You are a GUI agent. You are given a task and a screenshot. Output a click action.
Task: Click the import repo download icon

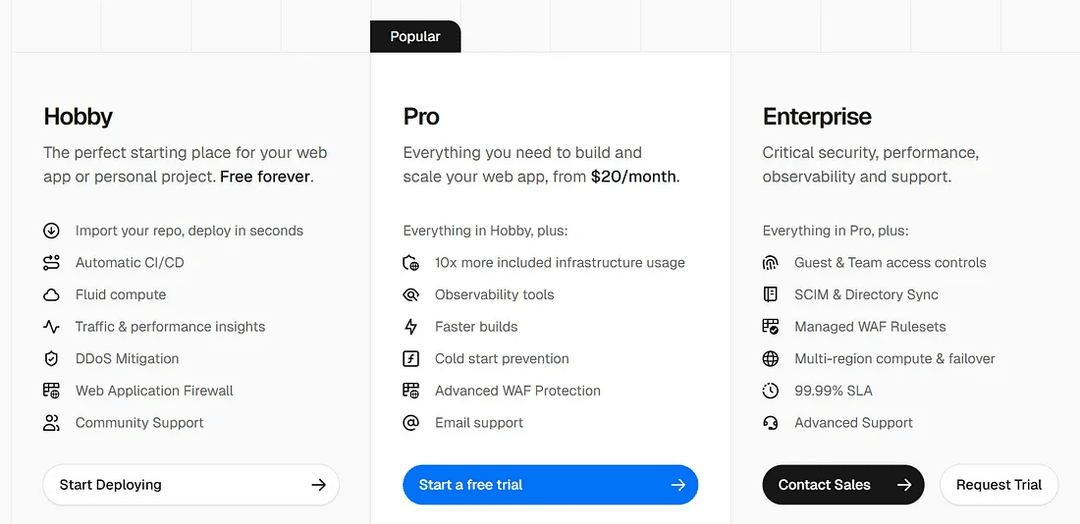point(51,231)
